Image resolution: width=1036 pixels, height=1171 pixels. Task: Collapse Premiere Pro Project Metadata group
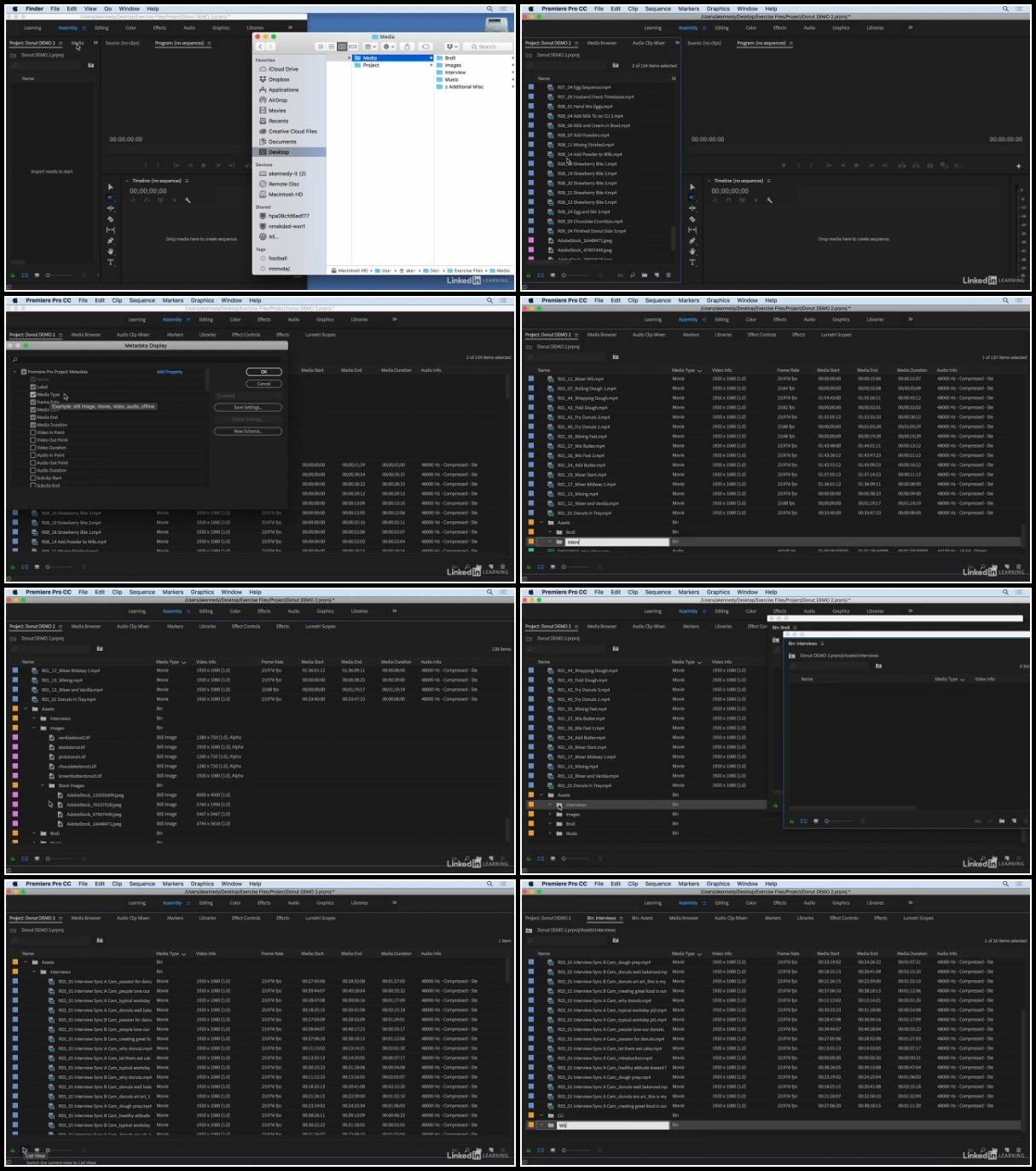coord(14,372)
